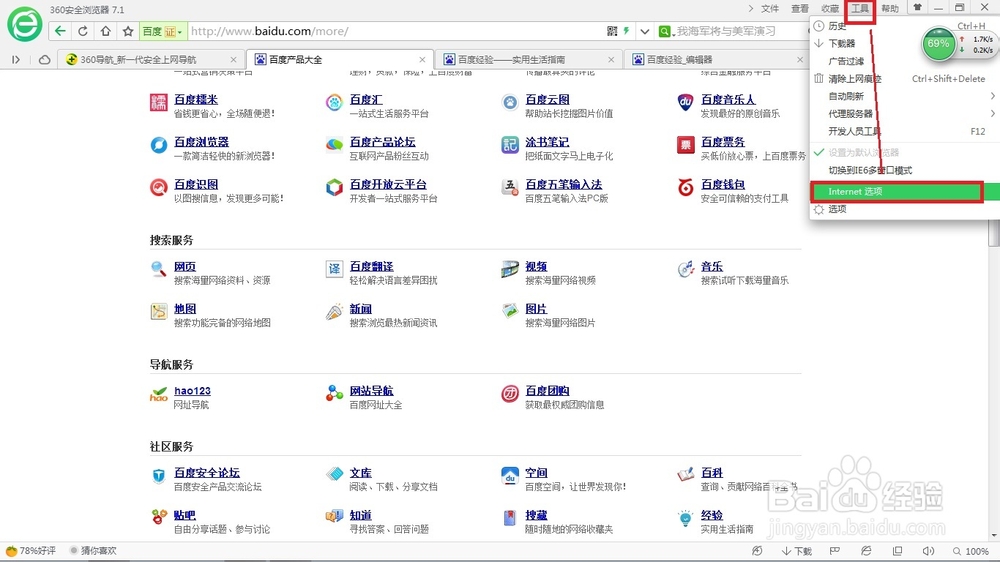Click the 音乐 note icon
Image resolution: width=1000 pixels, height=562 pixels.
point(686,269)
